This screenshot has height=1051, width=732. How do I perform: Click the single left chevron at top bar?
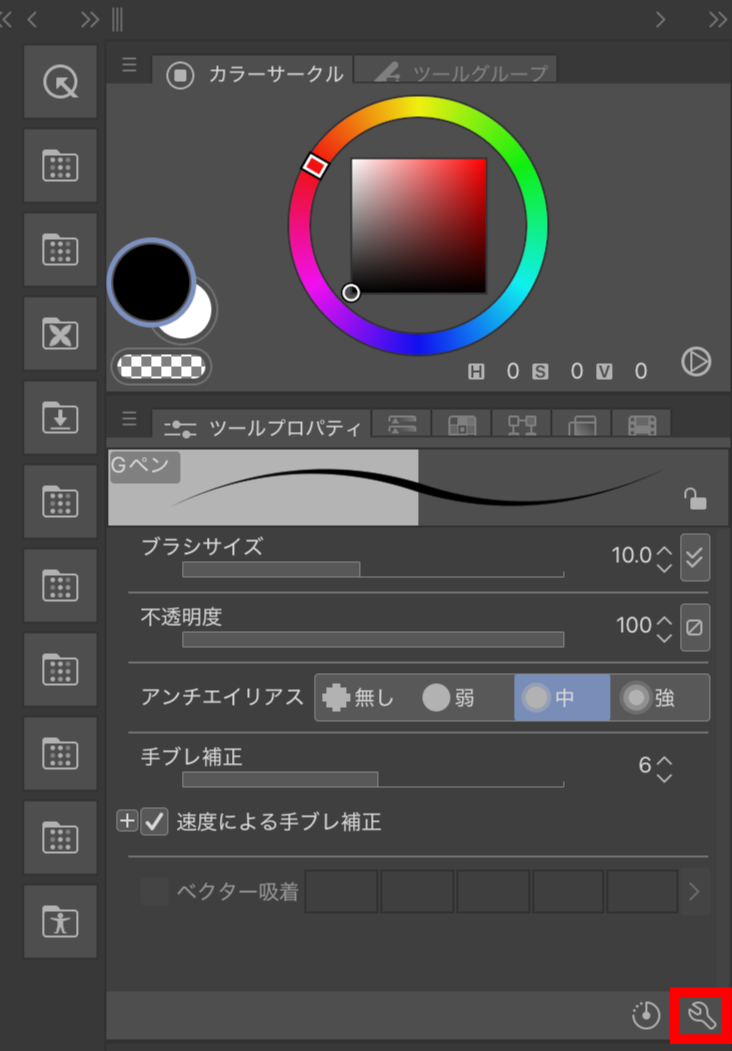[32, 19]
